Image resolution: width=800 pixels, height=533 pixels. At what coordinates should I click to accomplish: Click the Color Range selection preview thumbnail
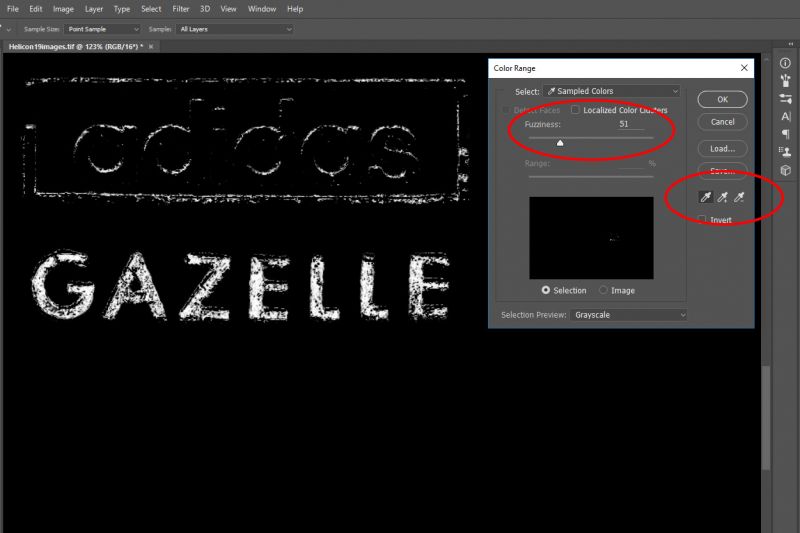(591, 238)
